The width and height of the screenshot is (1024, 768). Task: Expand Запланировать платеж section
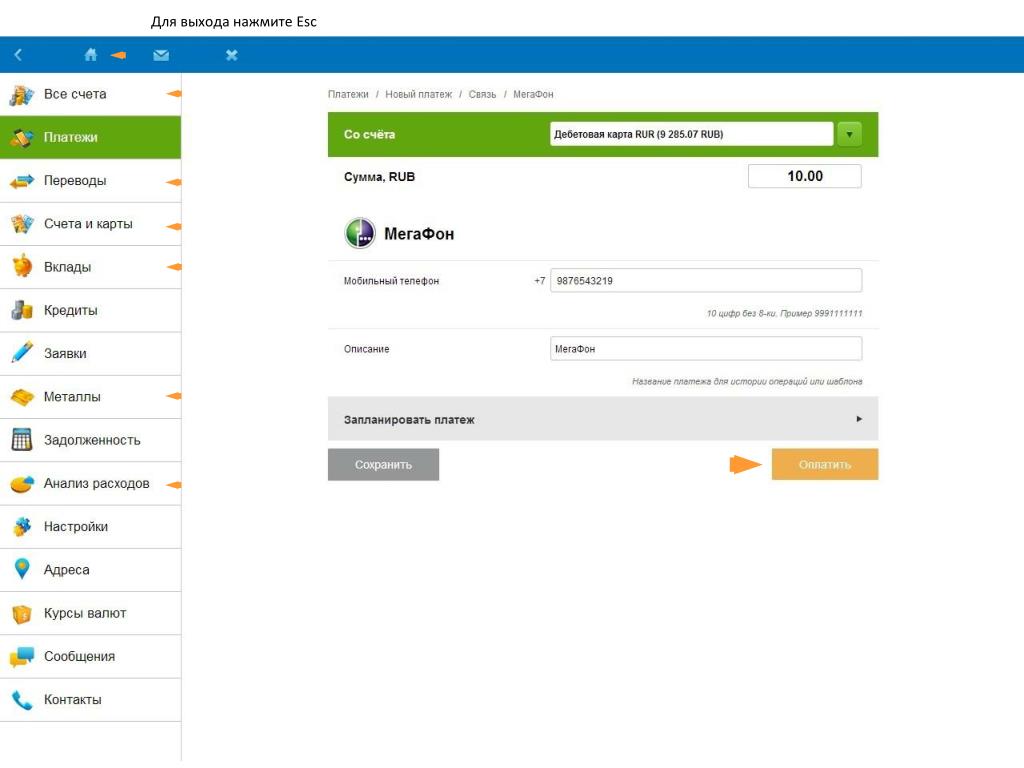pyautogui.click(x=603, y=419)
